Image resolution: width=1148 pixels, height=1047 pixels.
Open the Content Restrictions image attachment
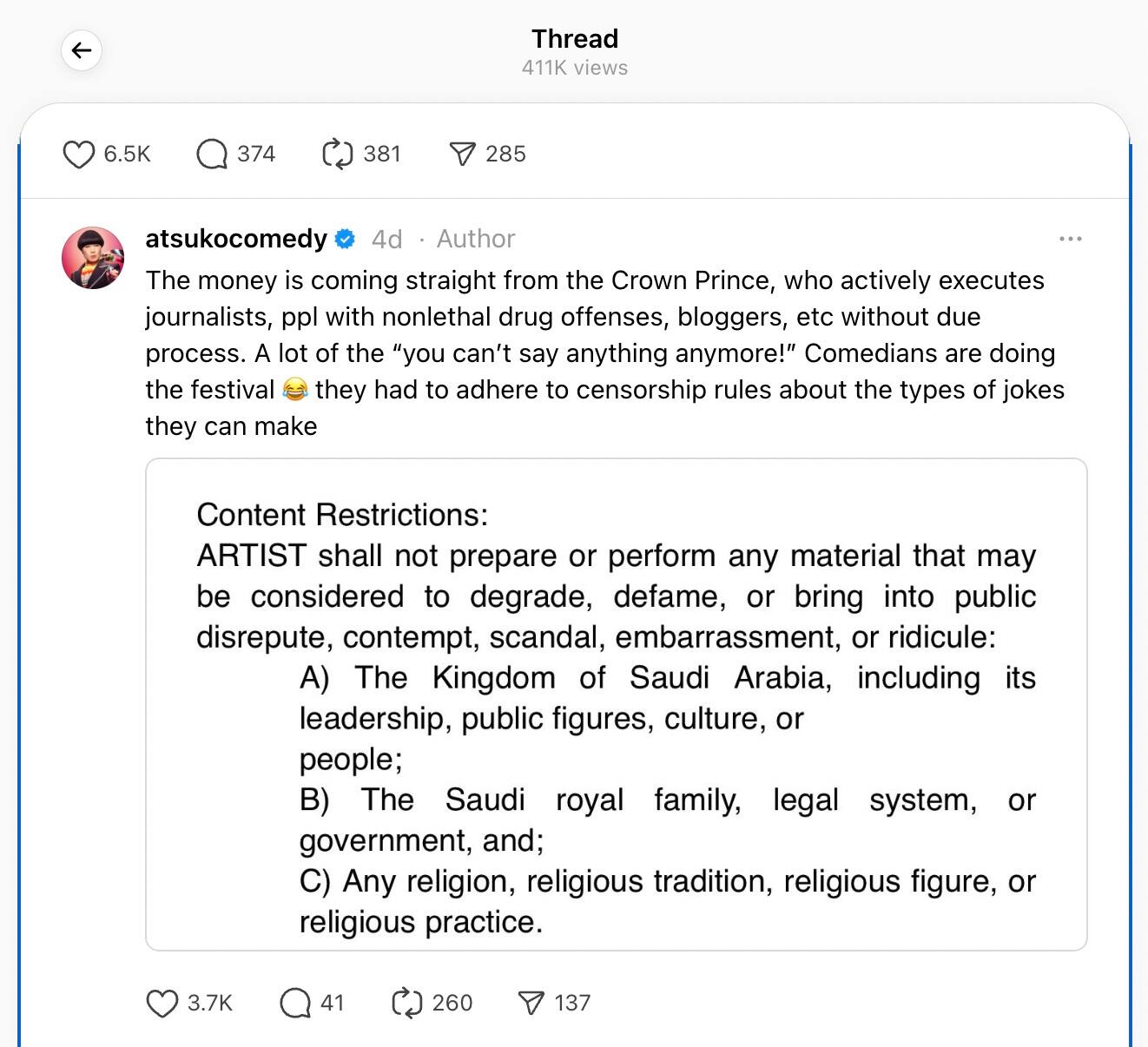(x=616, y=704)
